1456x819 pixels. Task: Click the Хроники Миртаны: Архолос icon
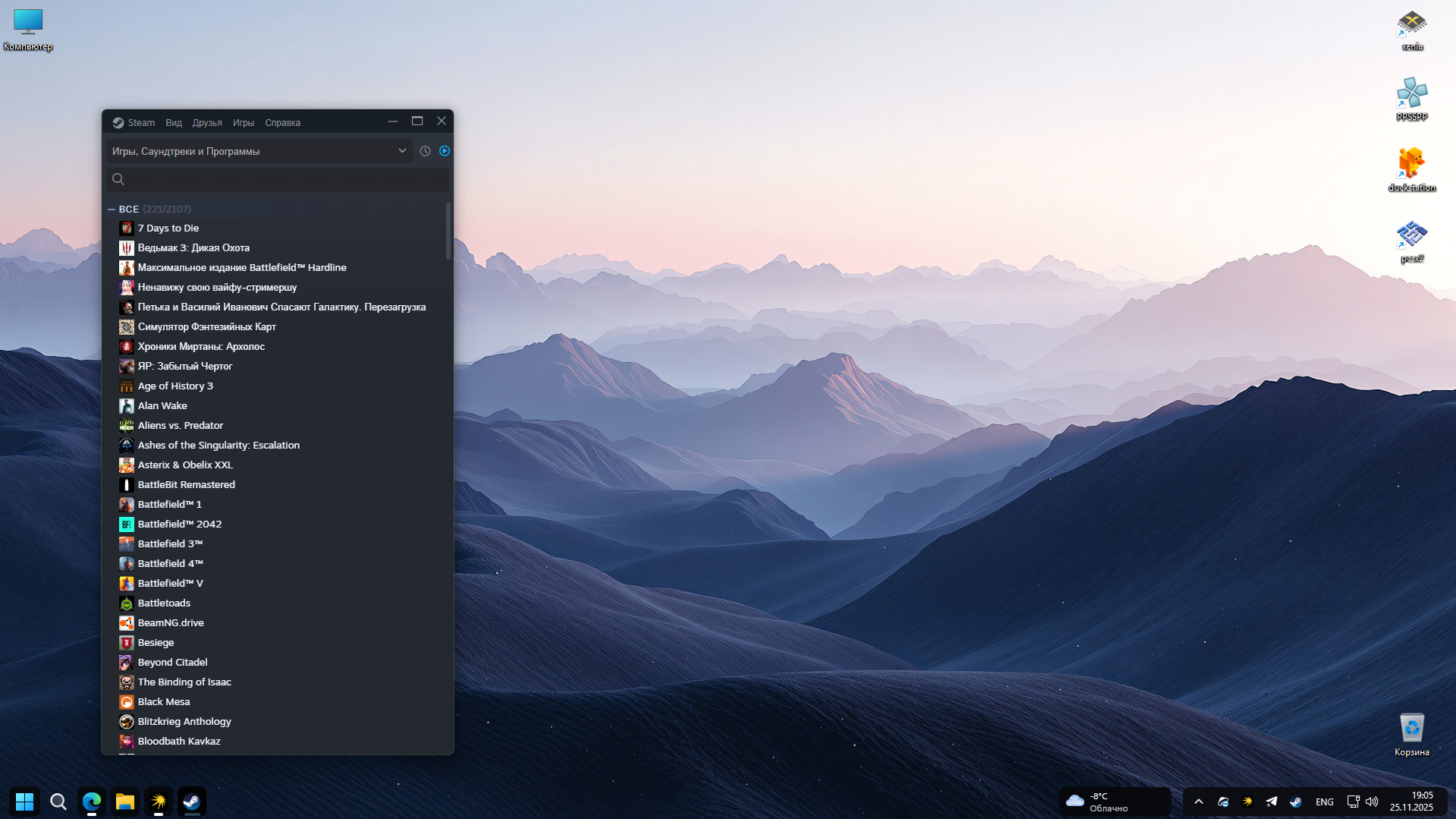[x=127, y=346]
